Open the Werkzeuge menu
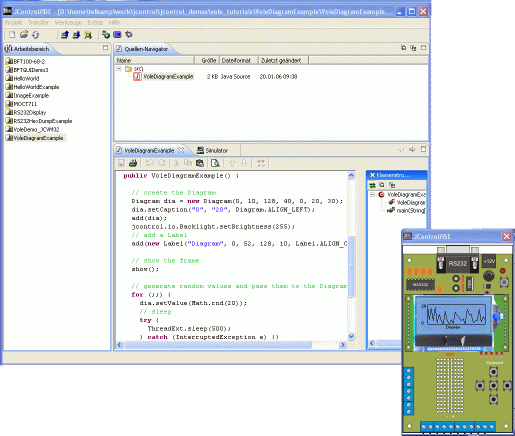 click(x=68, y=22)
